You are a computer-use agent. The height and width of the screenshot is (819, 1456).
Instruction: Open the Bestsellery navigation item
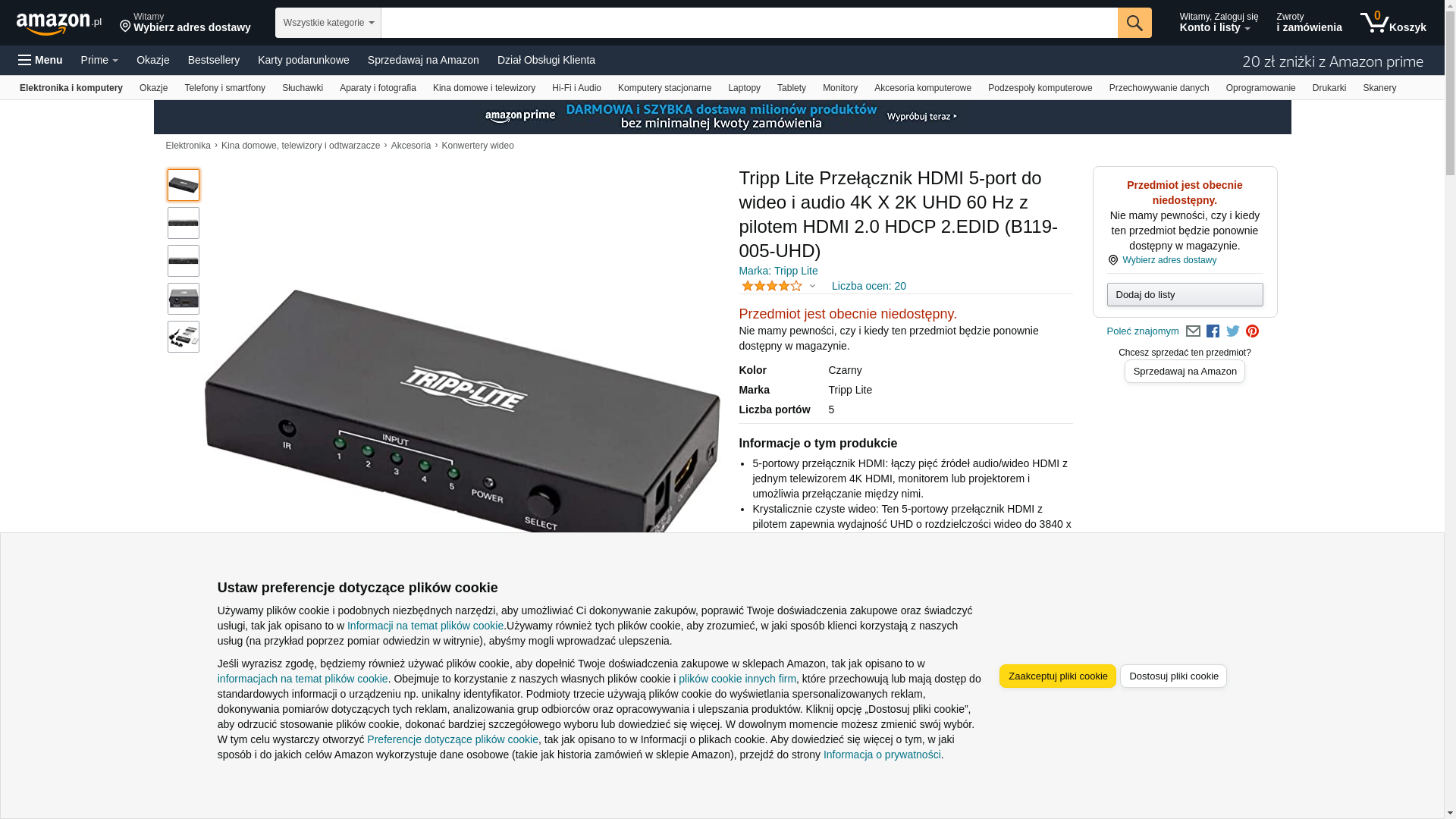pyautogui.click(x=214, y=60)
